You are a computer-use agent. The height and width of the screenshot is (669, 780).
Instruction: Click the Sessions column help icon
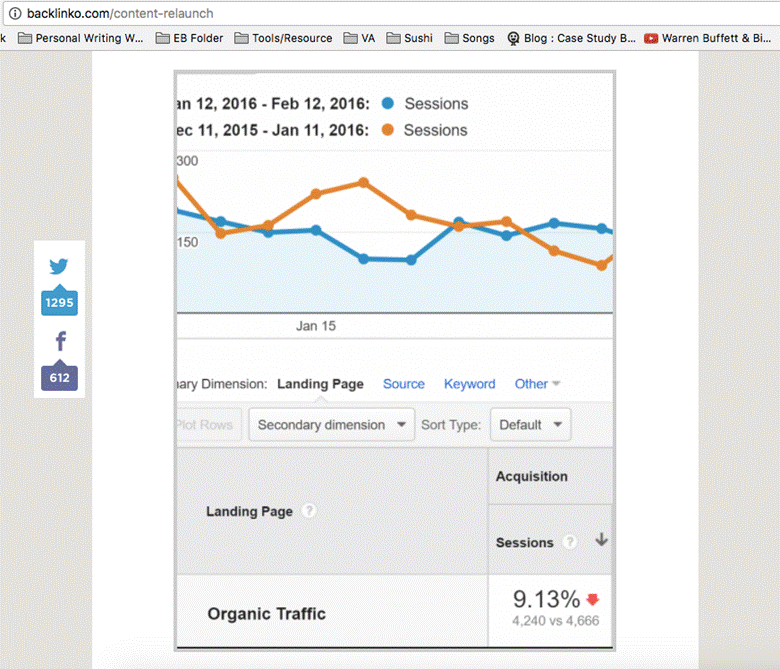coord(570,542)
